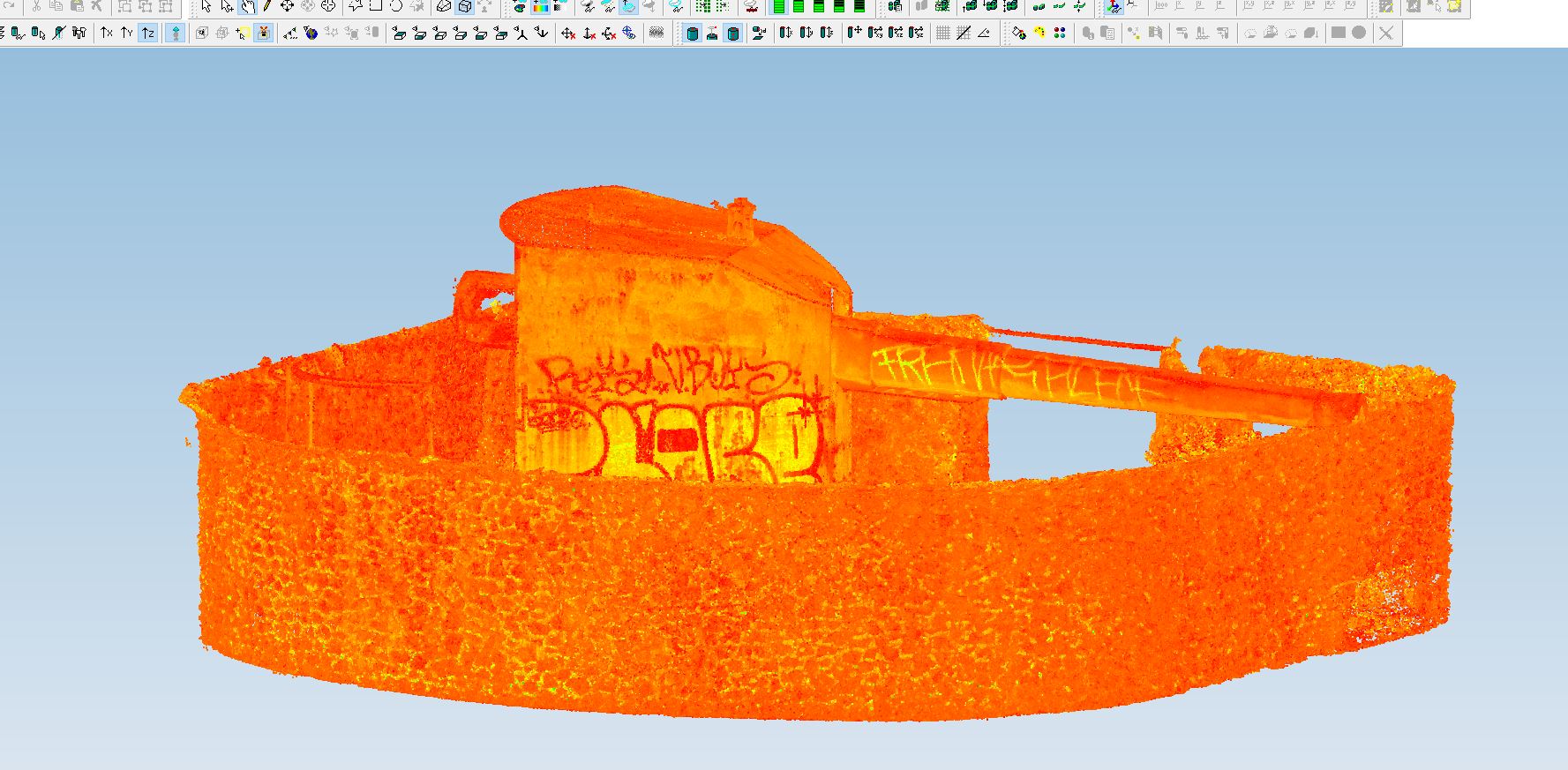The image size is (1568, 770).
Task: Click the gray filled circle shape icon
Action: pos(1359,33)
